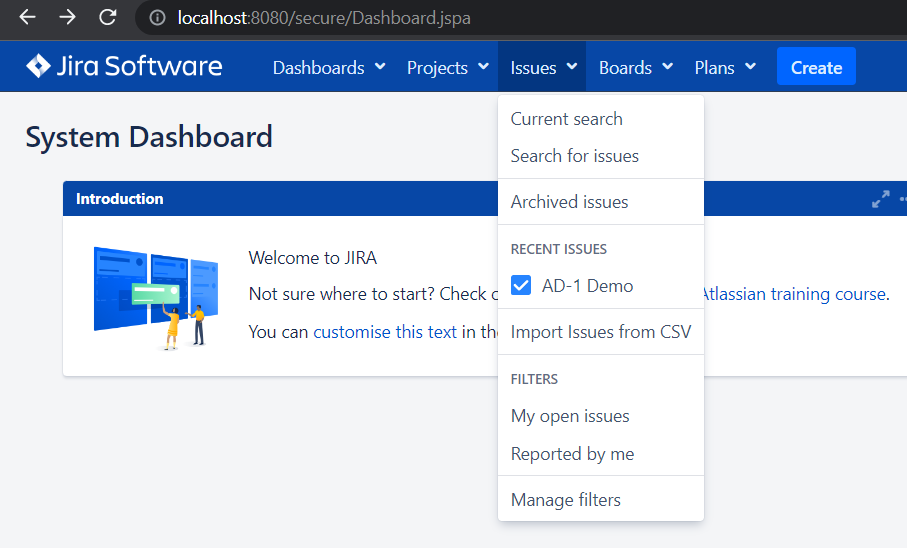Click the Create button
907x548 pixels.
click(x=816, y=67)
